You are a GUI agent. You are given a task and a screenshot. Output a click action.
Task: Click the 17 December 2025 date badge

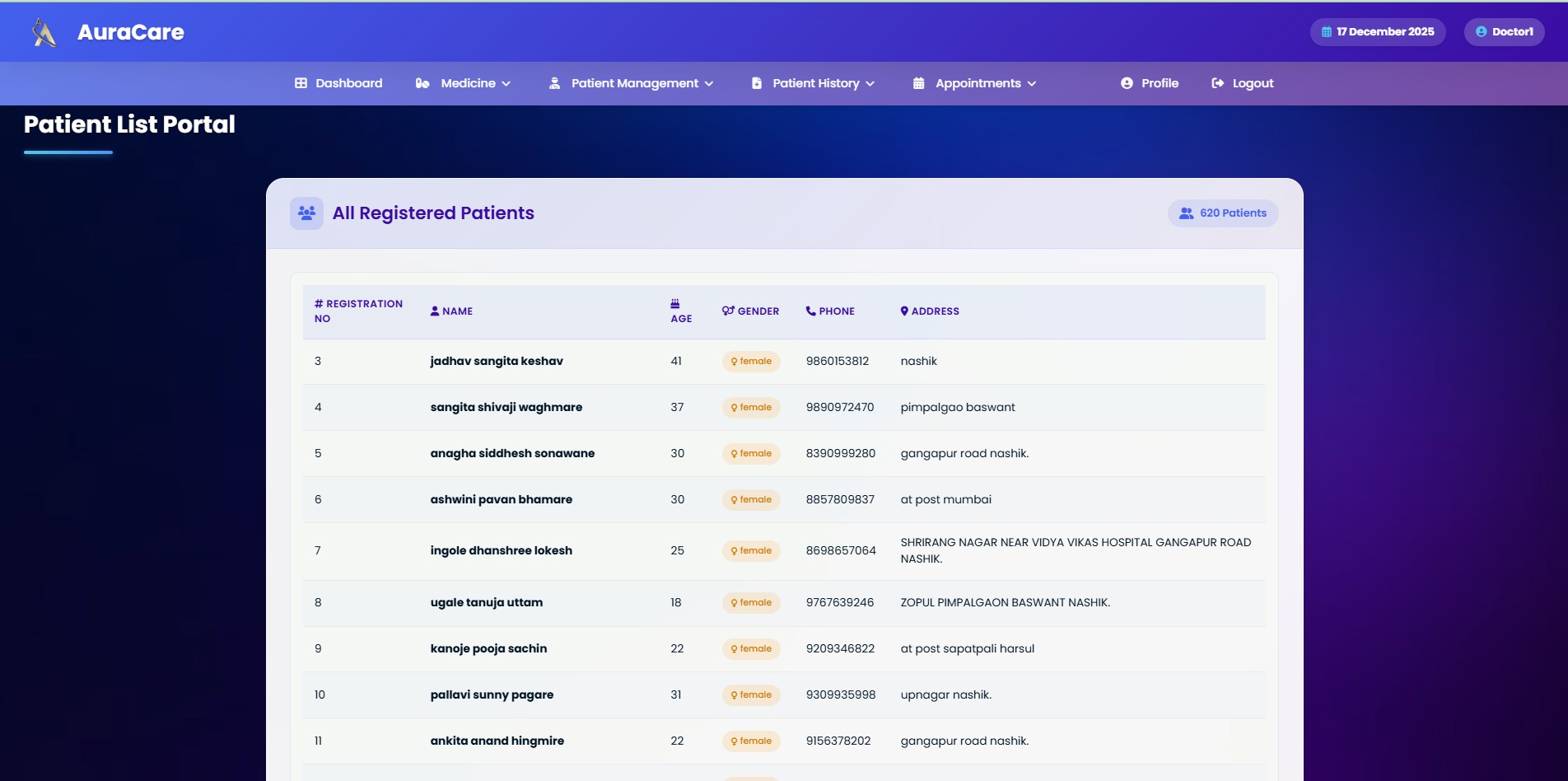click(x=1378, y=32)
